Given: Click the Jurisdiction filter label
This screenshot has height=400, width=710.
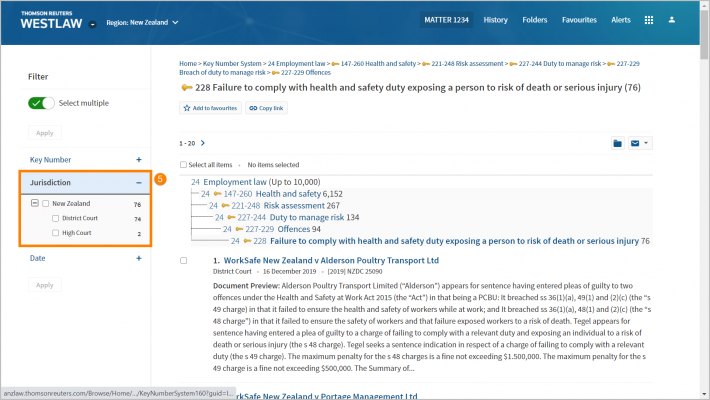Looking at the screenshot, I should click(50, 183).
